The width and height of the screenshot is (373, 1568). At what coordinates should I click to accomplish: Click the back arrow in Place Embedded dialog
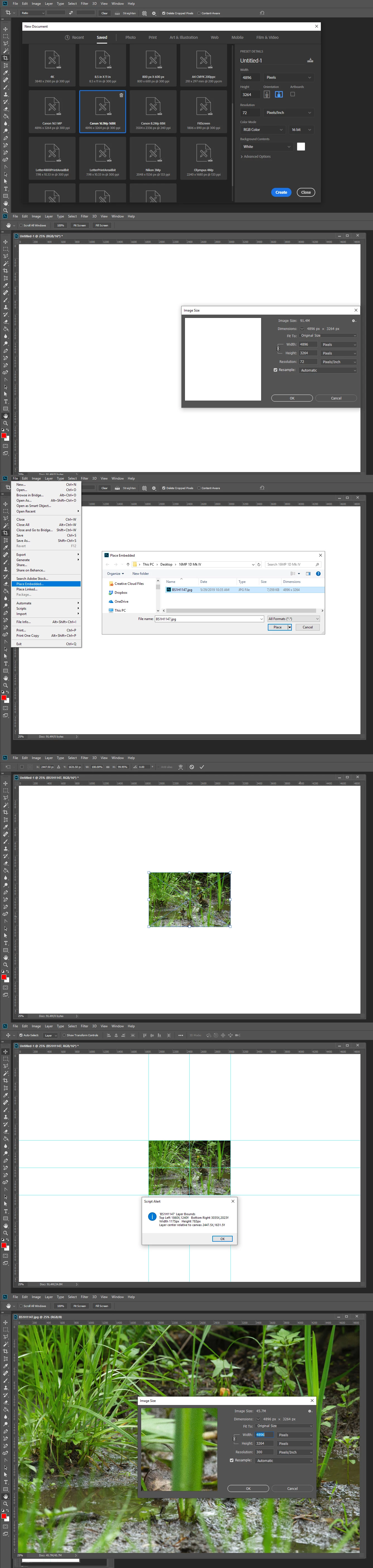tap(108, 564)
